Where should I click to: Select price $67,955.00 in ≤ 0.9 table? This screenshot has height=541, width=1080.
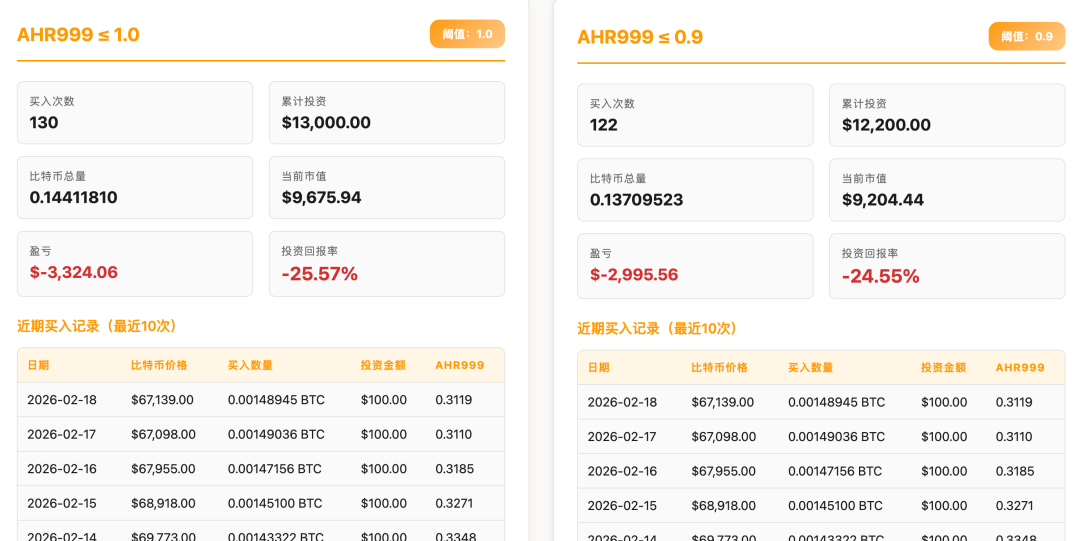(x=723, y=471)
